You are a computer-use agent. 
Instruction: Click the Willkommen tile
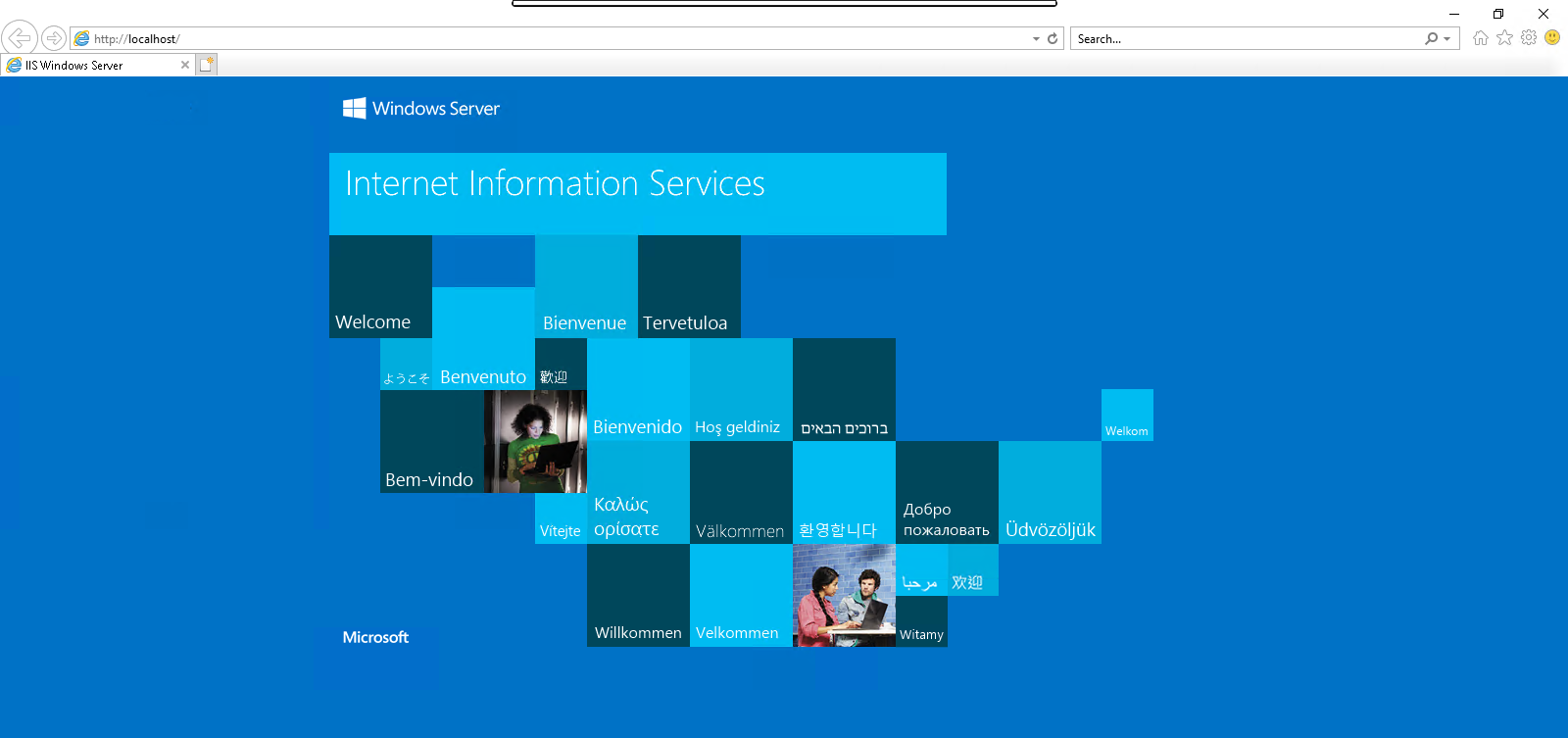coord(638,595)
